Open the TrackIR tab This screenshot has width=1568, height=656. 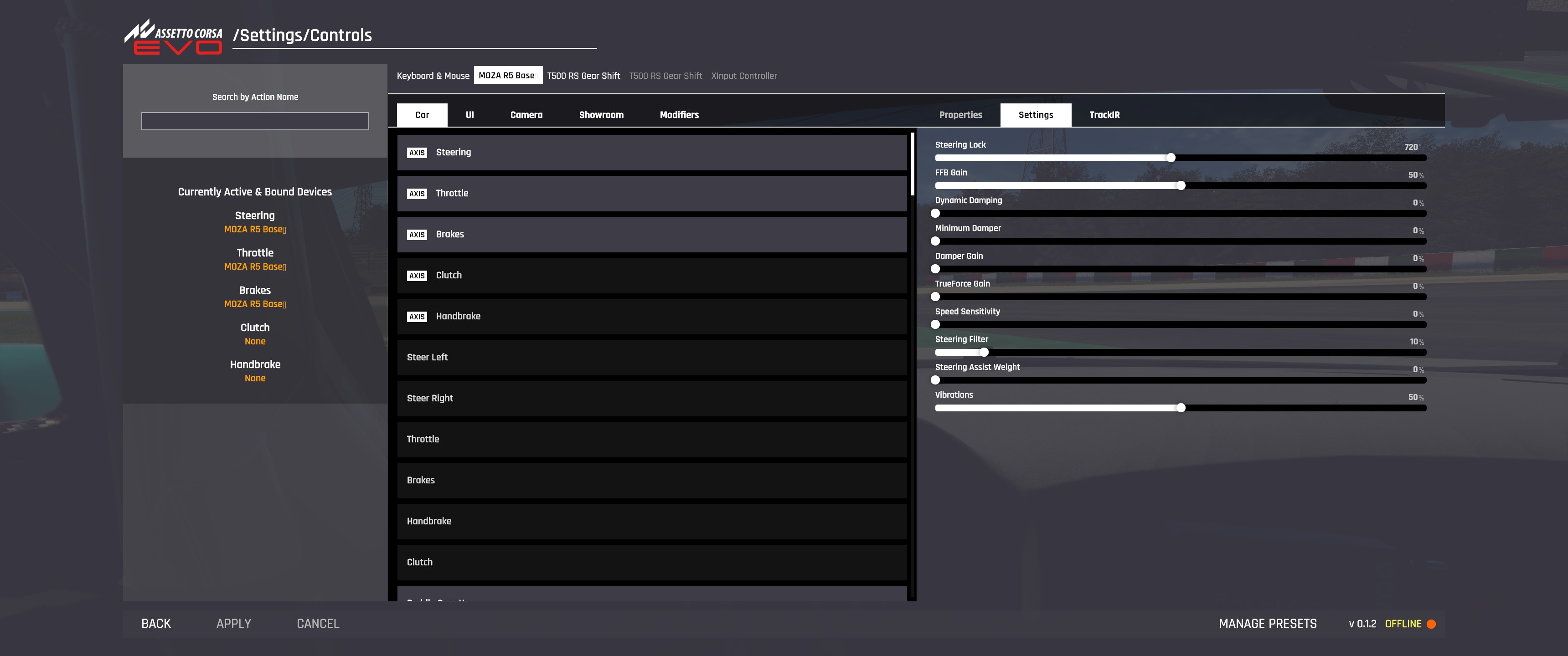(x=1104, y=115)
